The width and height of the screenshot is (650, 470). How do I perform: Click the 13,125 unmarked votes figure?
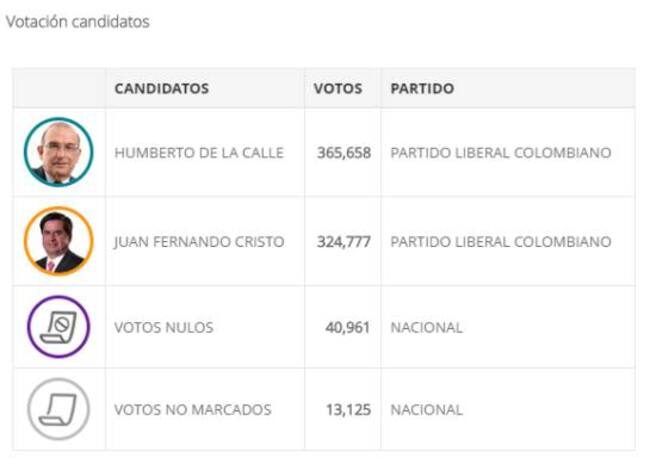348,409
